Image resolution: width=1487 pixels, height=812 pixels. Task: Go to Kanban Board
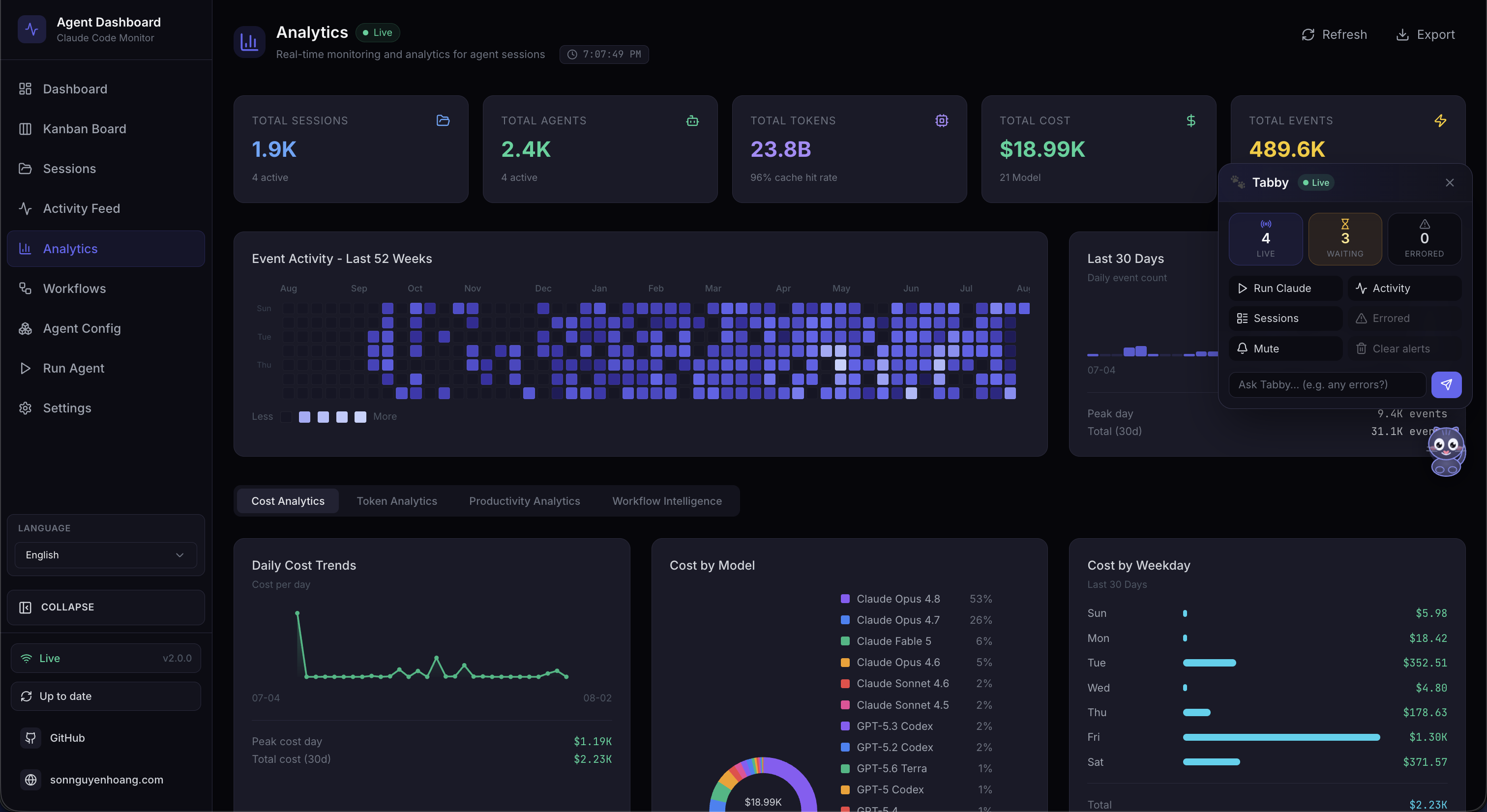pyautogui.click(x=106, y=129)
